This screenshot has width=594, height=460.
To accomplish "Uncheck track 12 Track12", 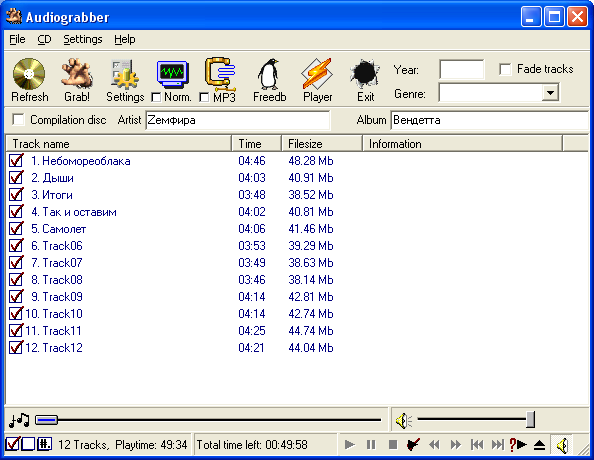I will pos(16,347).
